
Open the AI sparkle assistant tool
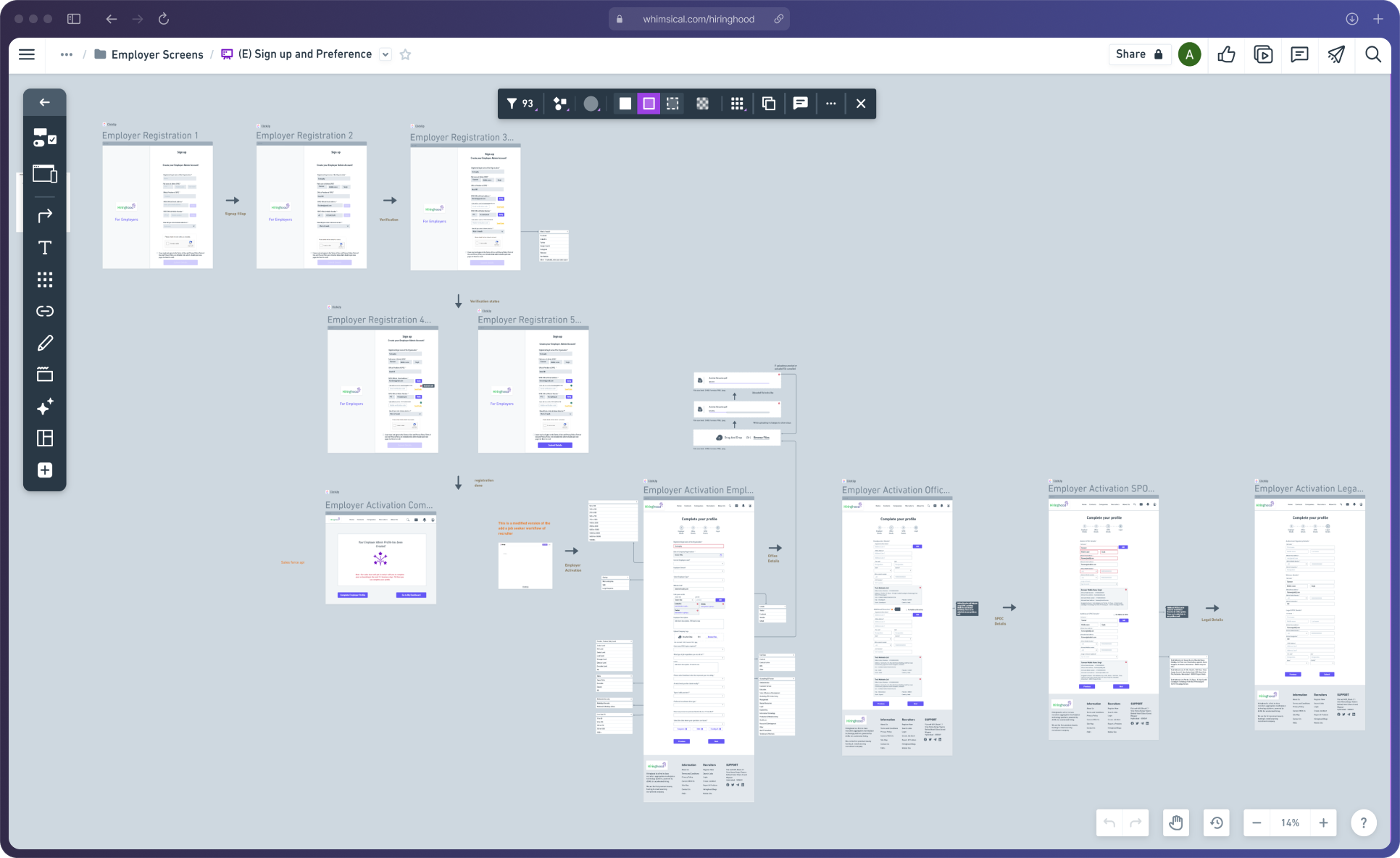tap(44, 407)
